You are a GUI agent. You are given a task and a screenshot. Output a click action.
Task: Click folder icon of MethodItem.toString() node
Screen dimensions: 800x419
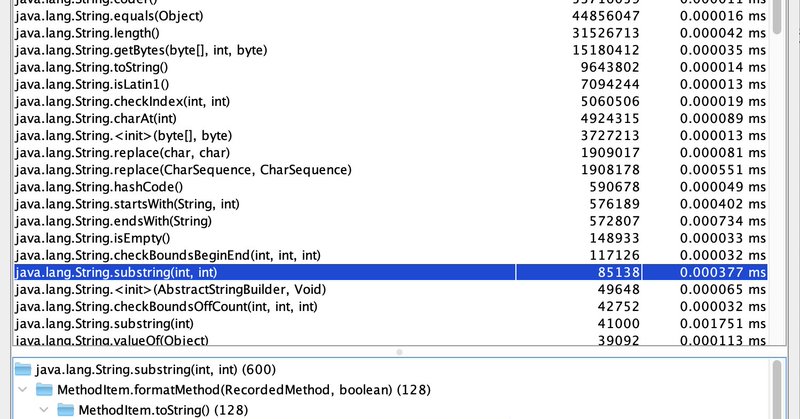[x=65, y=410]
